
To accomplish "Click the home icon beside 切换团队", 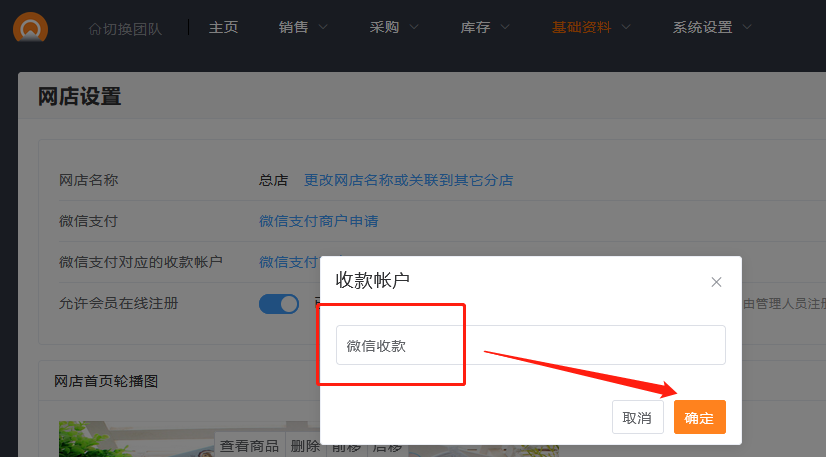I will [95, 28].
